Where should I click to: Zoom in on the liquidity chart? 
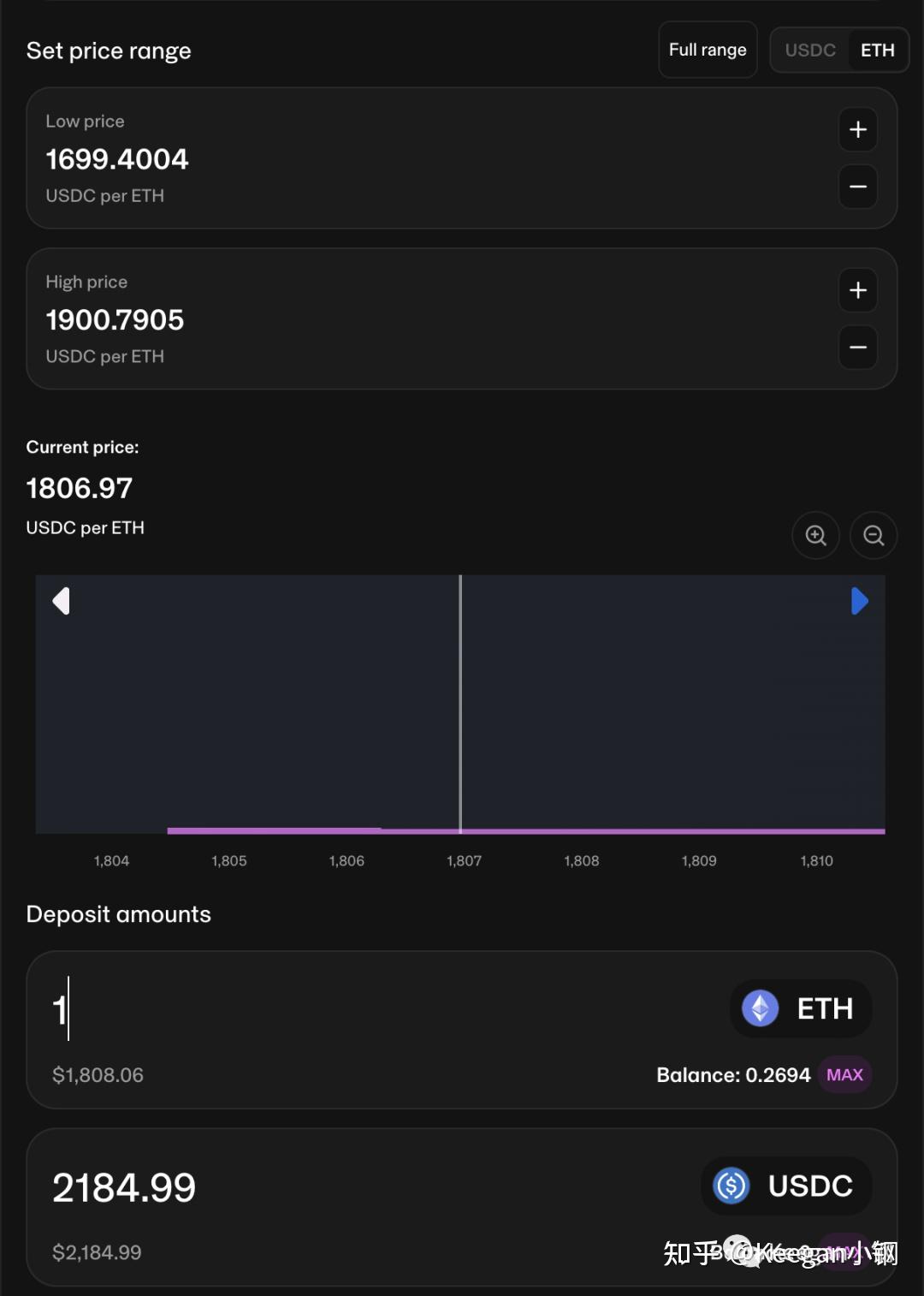816,535
